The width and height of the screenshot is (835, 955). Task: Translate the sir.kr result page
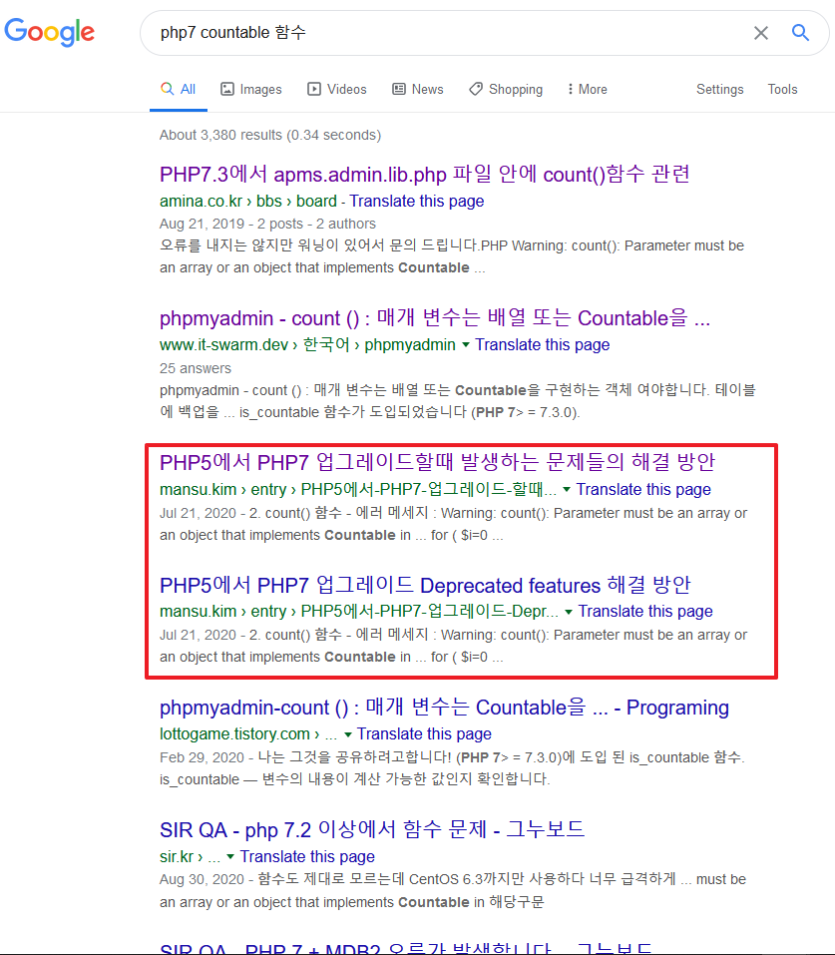pyautogui.click(x=307, y=857)
